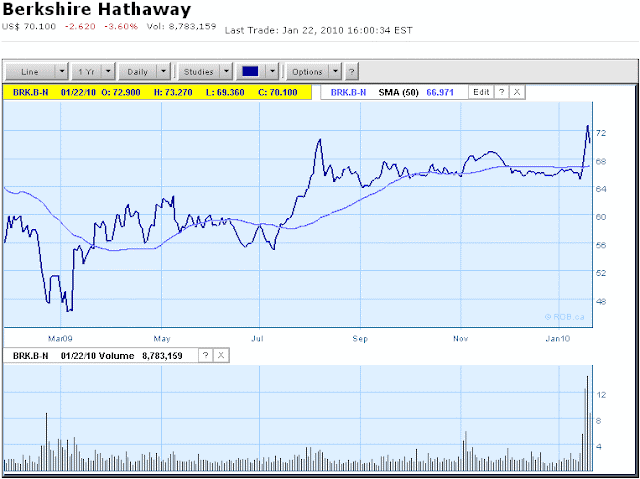Click the price peak near 72 in January

tap(588, 126)
